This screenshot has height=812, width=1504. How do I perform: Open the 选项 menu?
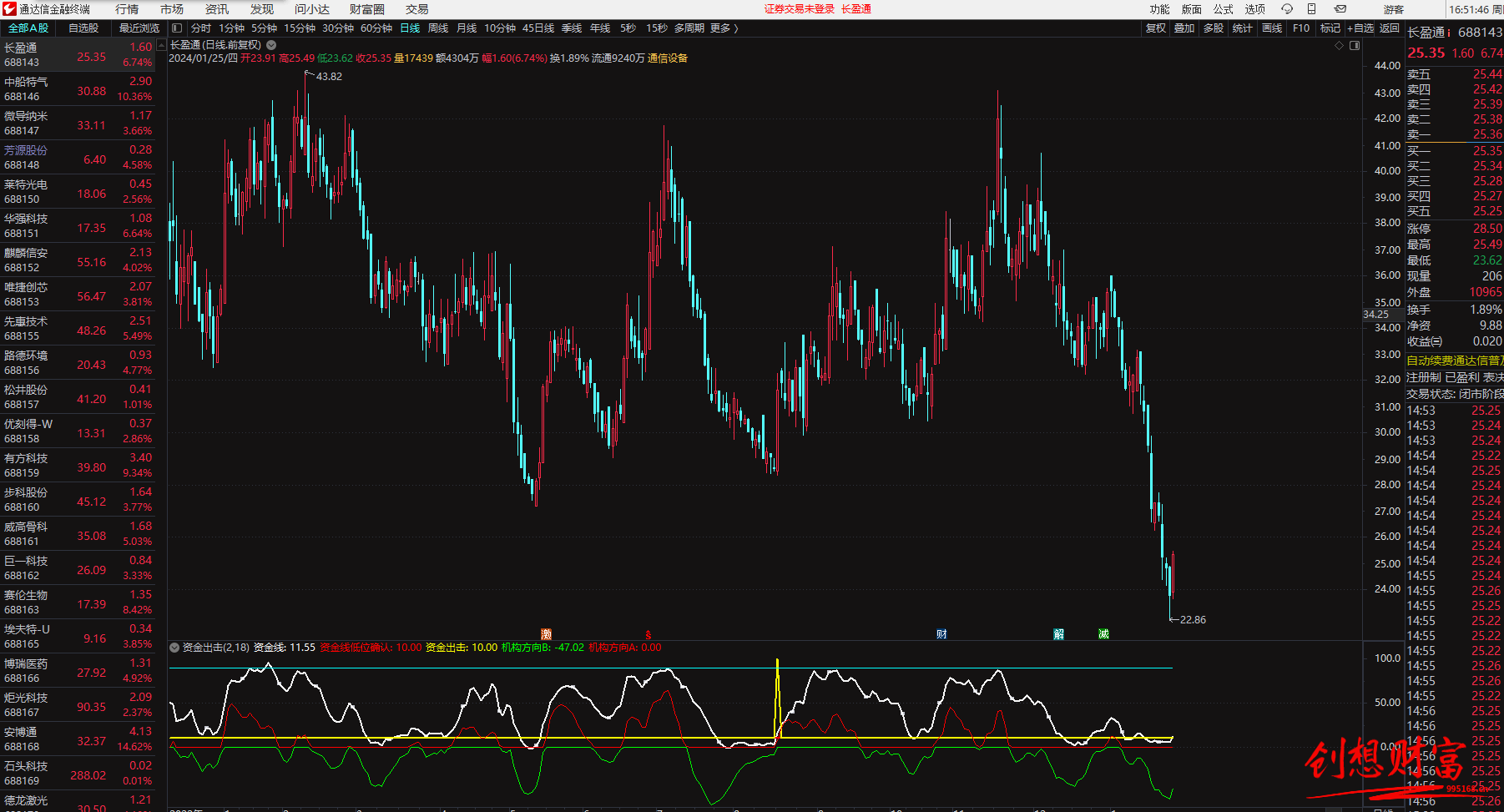pyautogui.click(x=1255, y=9)
